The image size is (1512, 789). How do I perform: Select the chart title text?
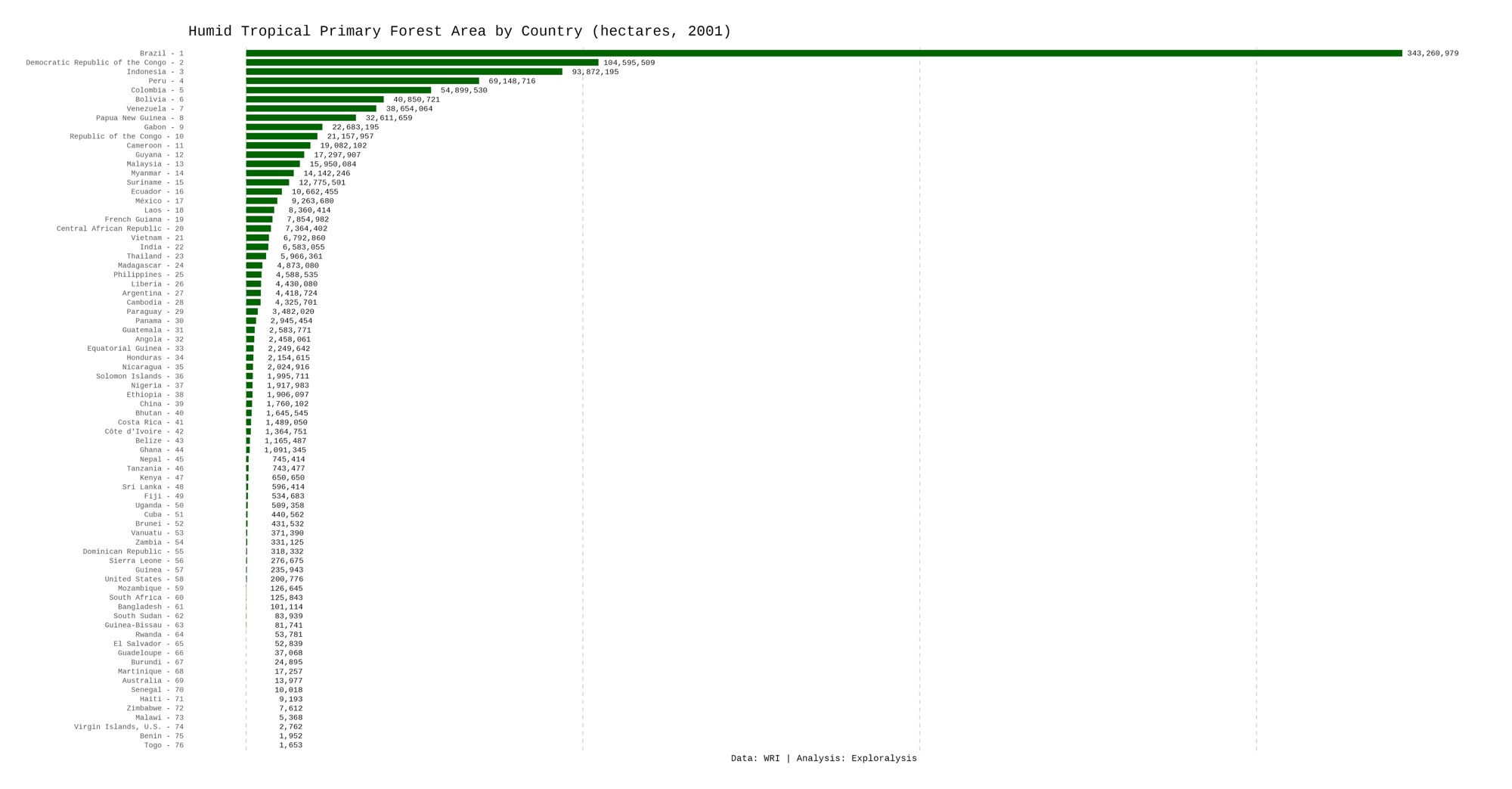point(460,31)
